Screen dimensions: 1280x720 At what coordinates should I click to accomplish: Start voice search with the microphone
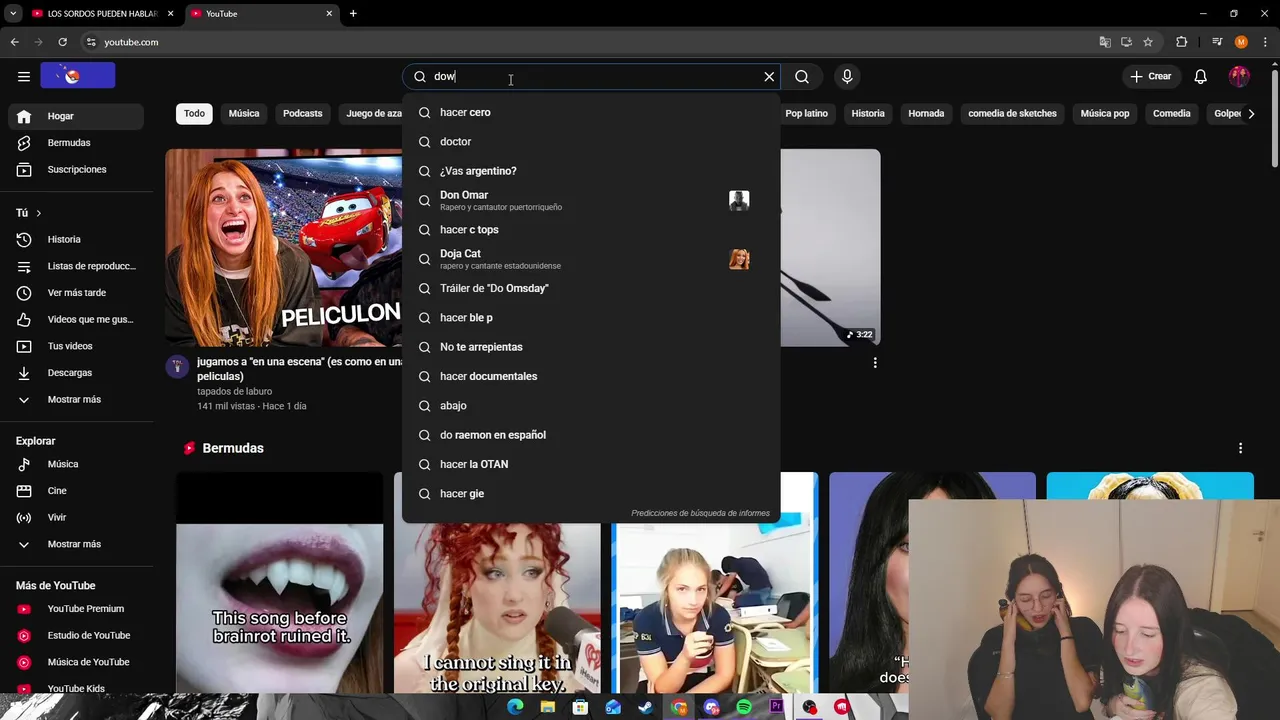click(x=847, y=76)
